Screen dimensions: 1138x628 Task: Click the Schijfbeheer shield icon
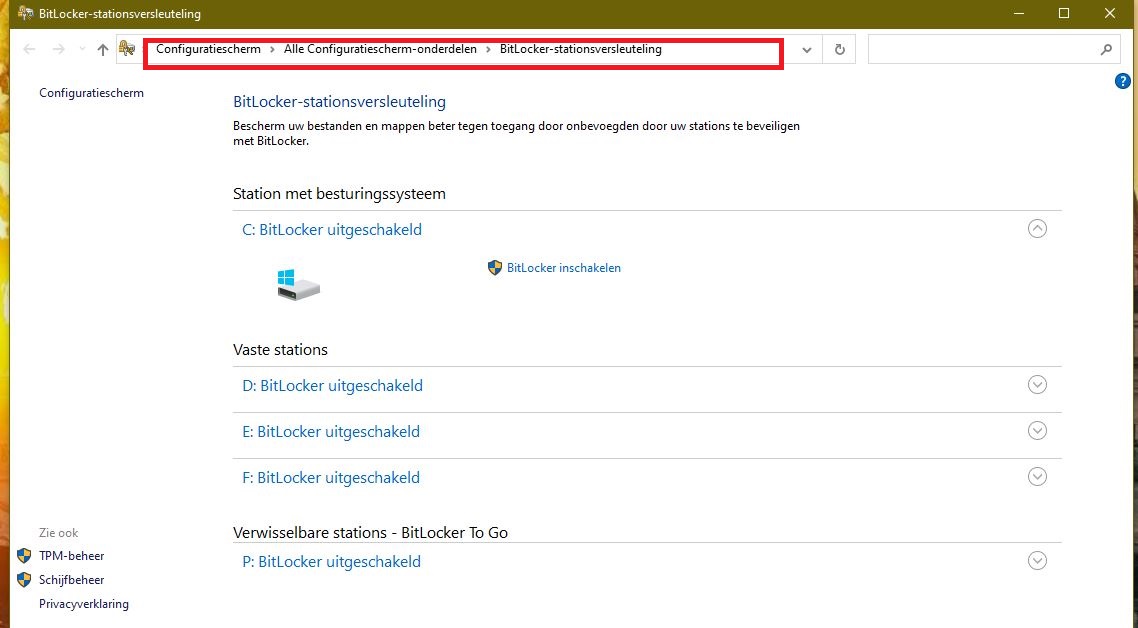click(24, 580)
